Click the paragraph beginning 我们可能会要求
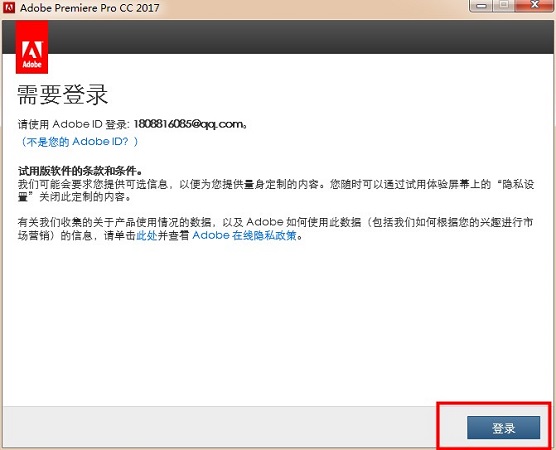Viewport: 556px width, 450px height. coord(276,190)
